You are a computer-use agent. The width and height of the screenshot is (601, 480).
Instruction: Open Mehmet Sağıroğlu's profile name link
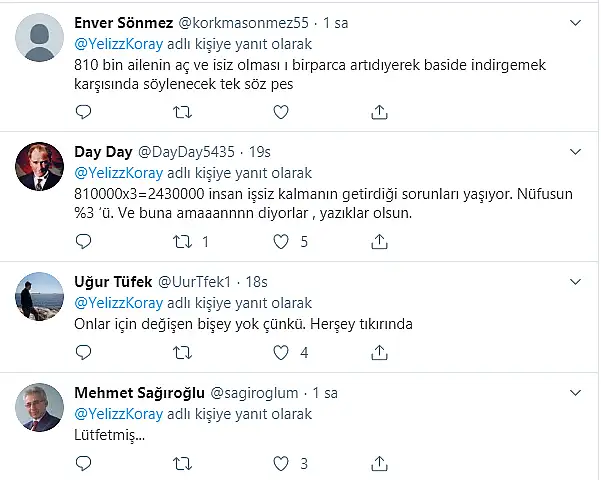tap(139, 392)
